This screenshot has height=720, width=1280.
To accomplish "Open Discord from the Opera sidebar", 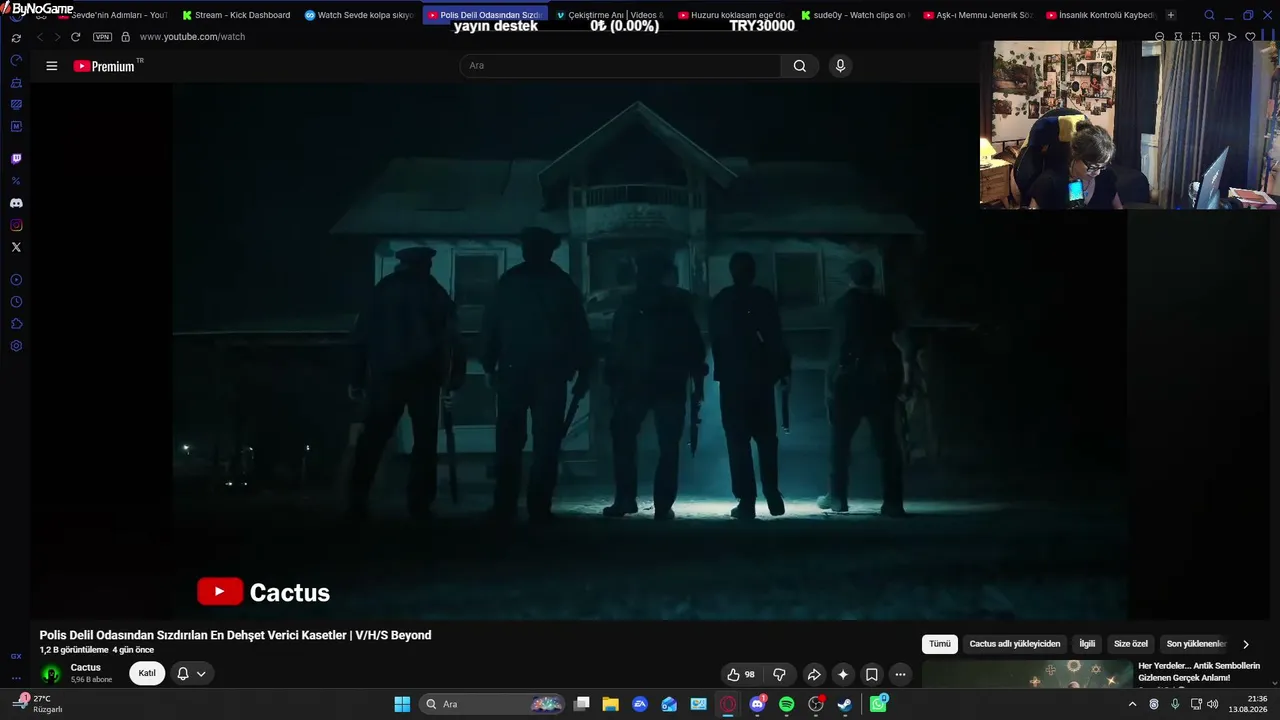I will click(16, 203).
